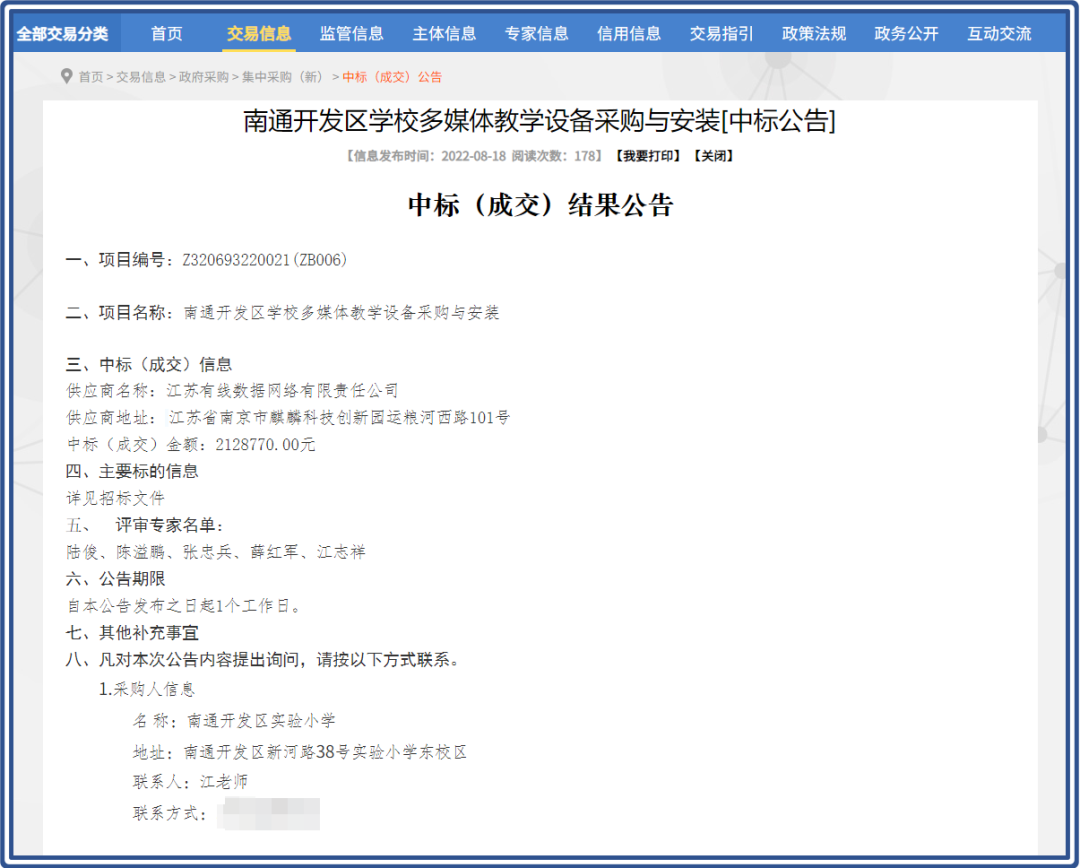Click the 八、凡对本次公告内容提出询问 line

click(x=262, y=660)
